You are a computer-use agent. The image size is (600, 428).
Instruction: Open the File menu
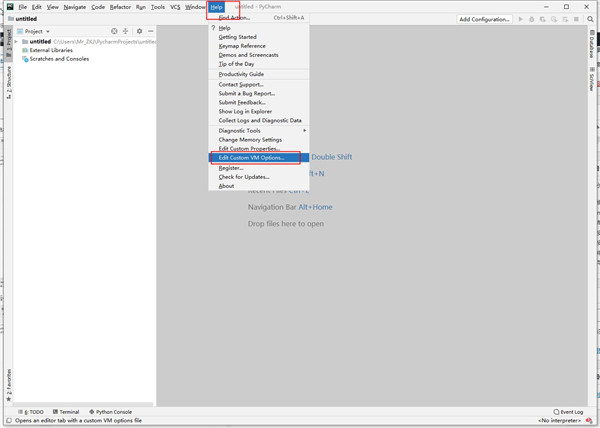23,7
